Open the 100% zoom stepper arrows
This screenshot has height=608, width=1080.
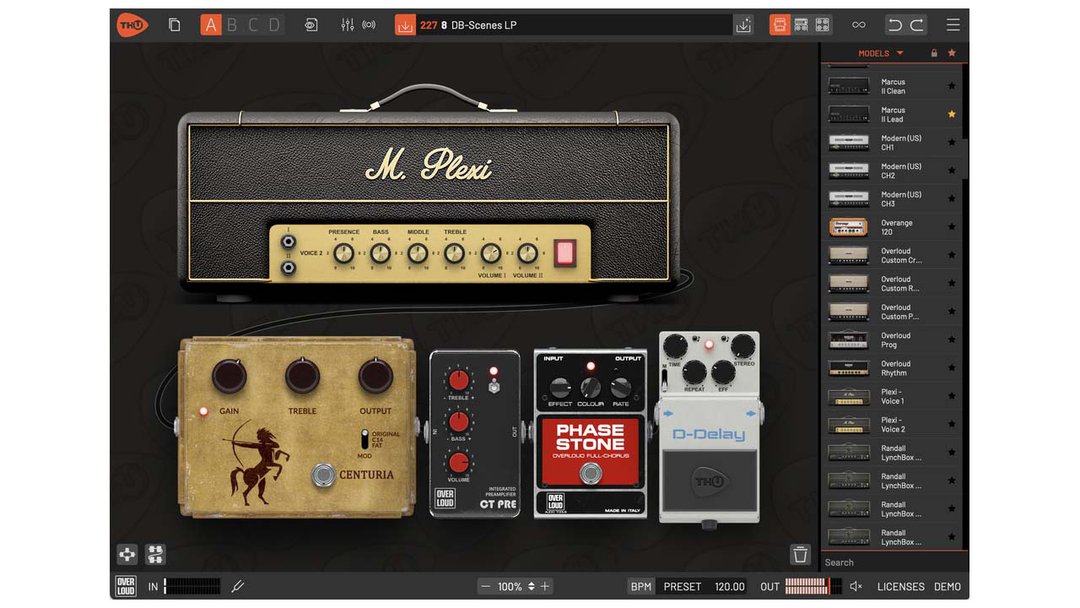(531, 587)
